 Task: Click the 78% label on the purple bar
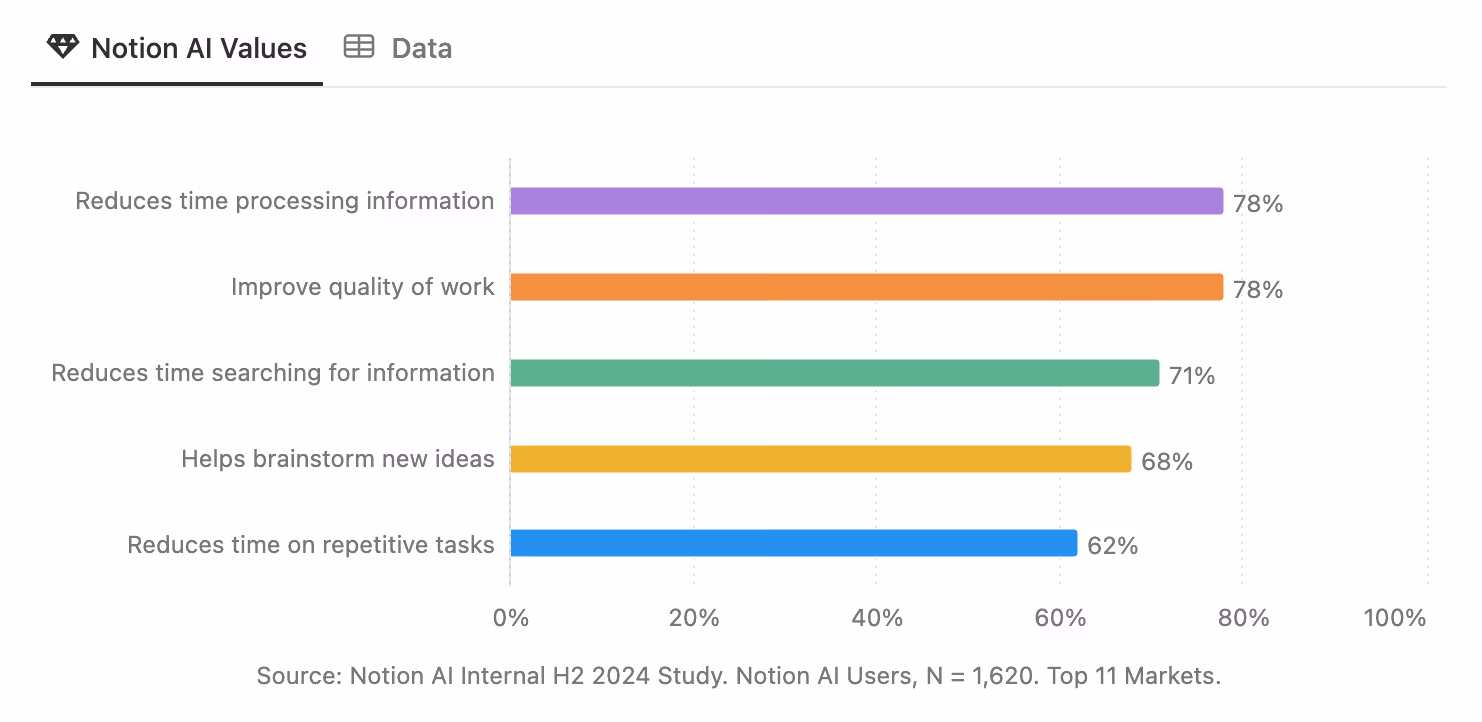pos(1259,203)
